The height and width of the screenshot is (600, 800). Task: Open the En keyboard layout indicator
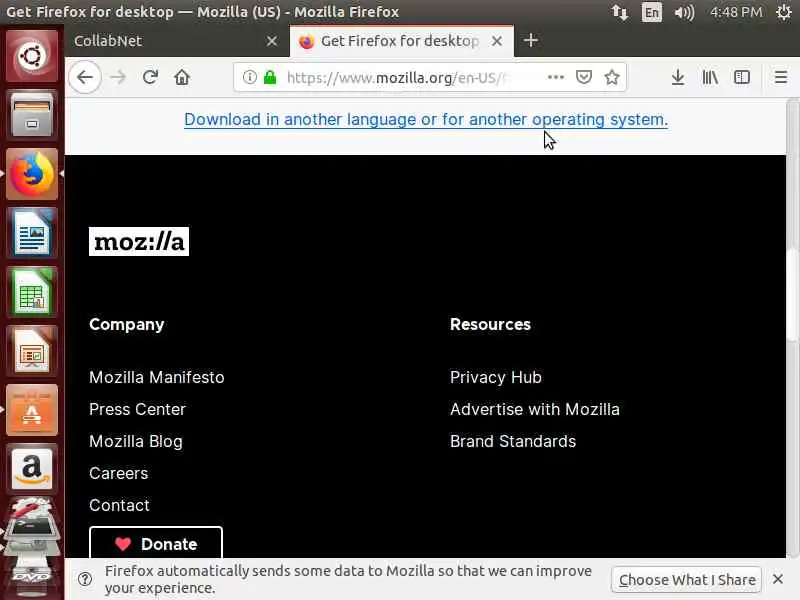coord(652,12)
